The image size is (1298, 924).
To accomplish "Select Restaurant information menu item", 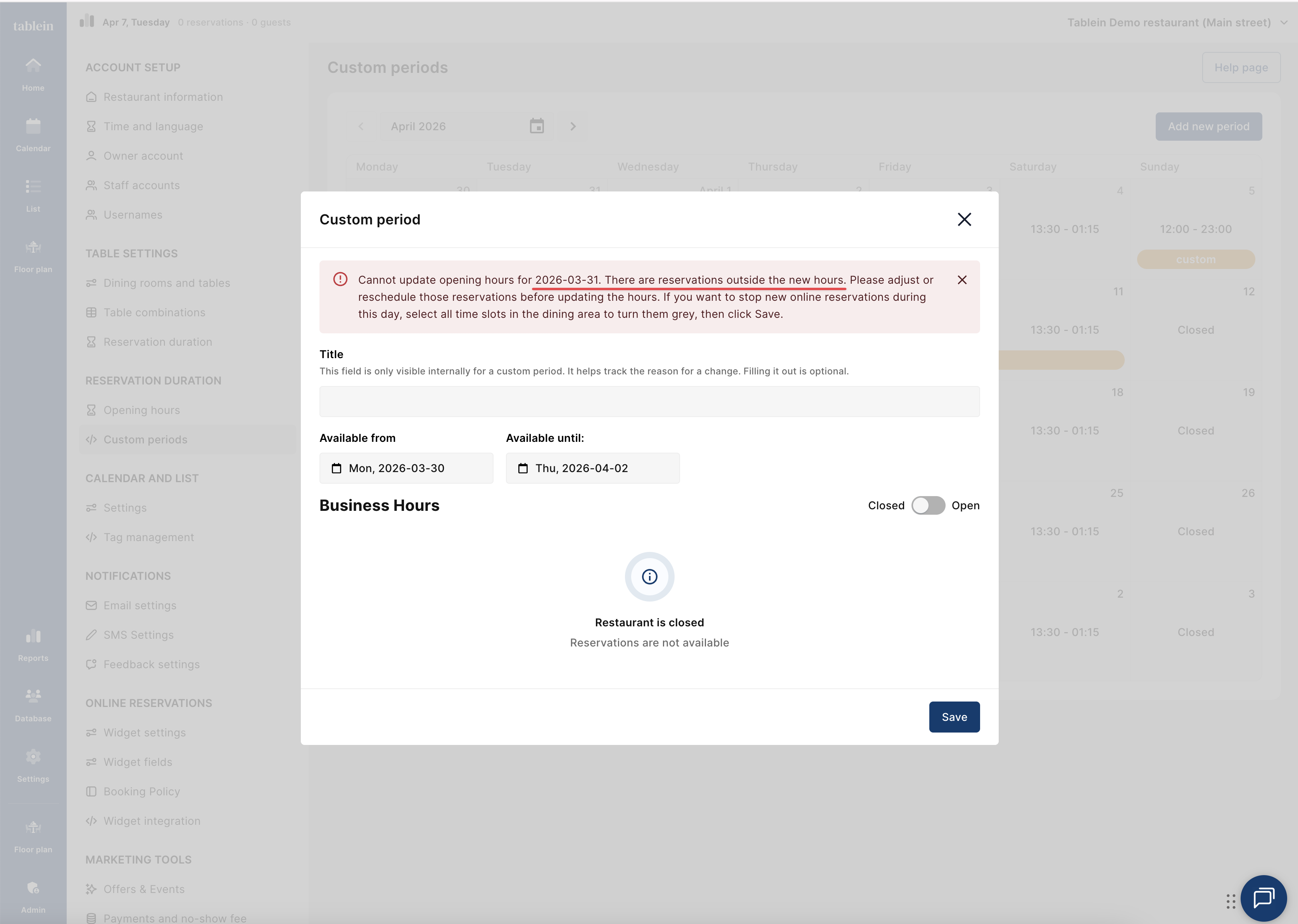I will (x=163, y=97).
